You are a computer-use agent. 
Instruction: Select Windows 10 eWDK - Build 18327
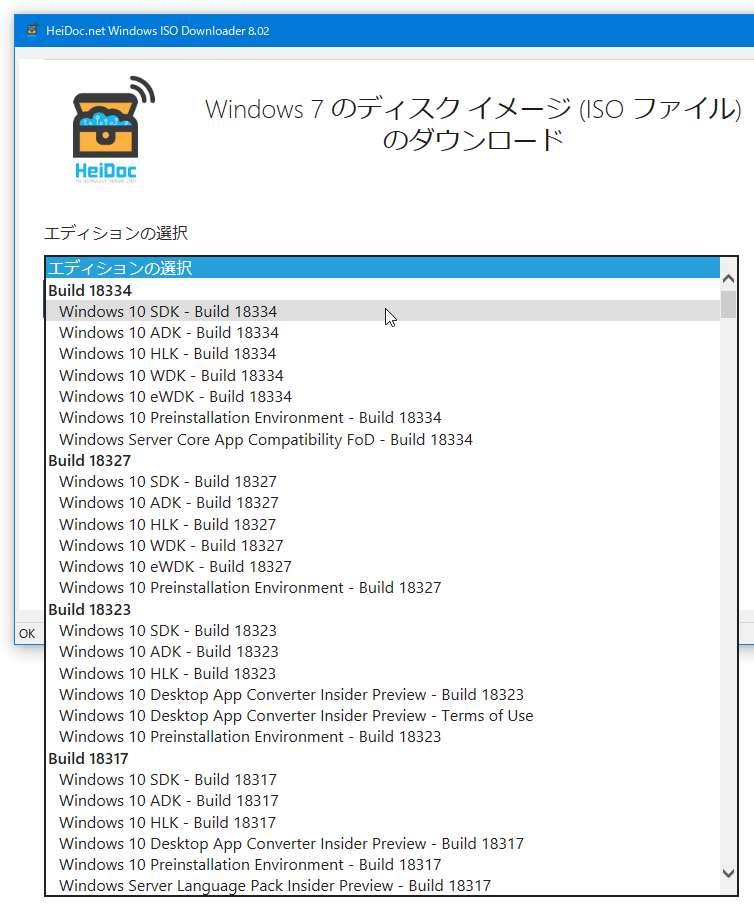click(383, 567)
